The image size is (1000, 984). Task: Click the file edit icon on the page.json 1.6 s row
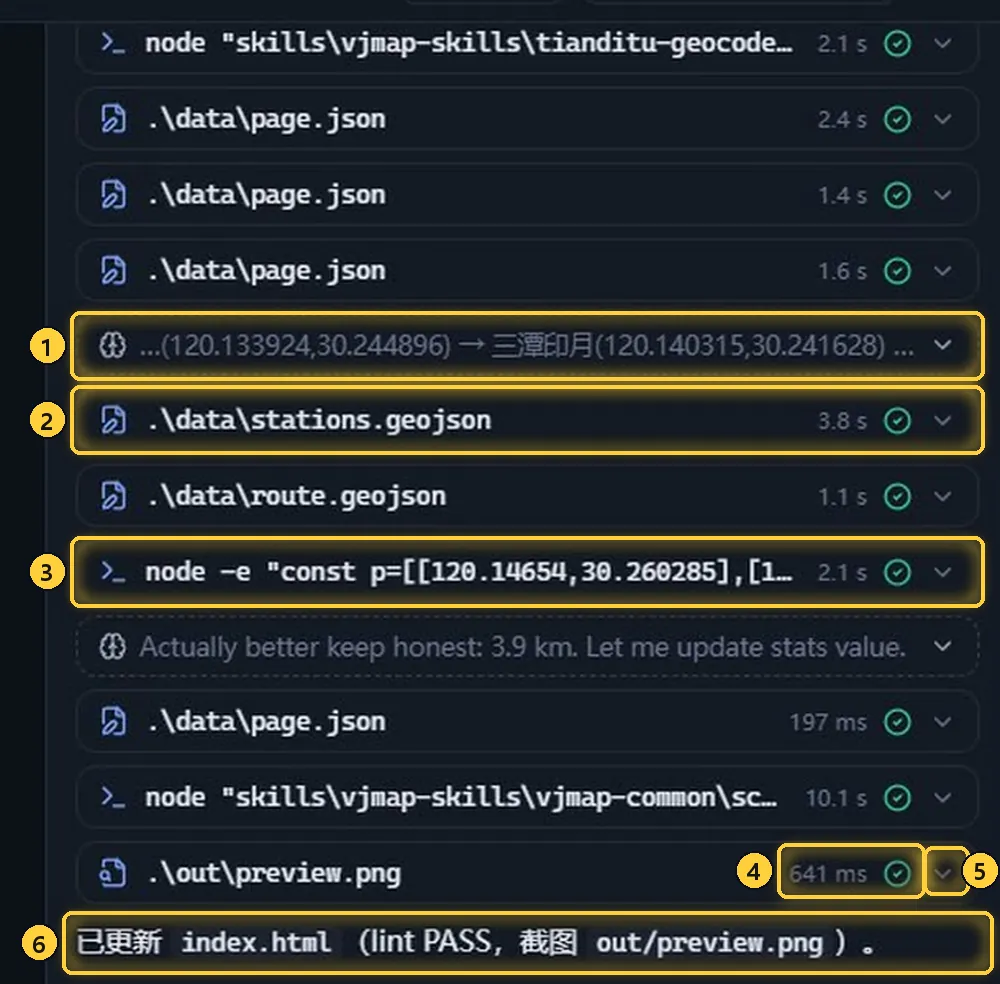pos(113,270)
